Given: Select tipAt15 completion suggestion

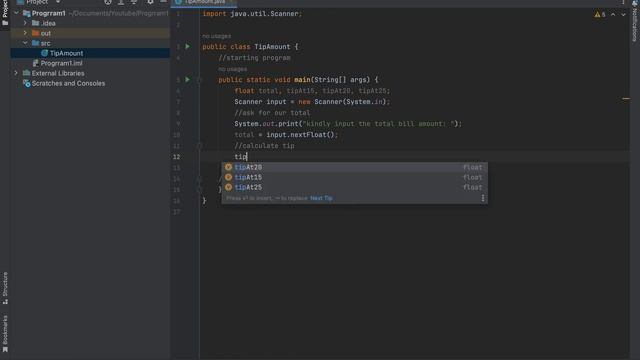Looking at the screenshot, I should pos(354,177).
